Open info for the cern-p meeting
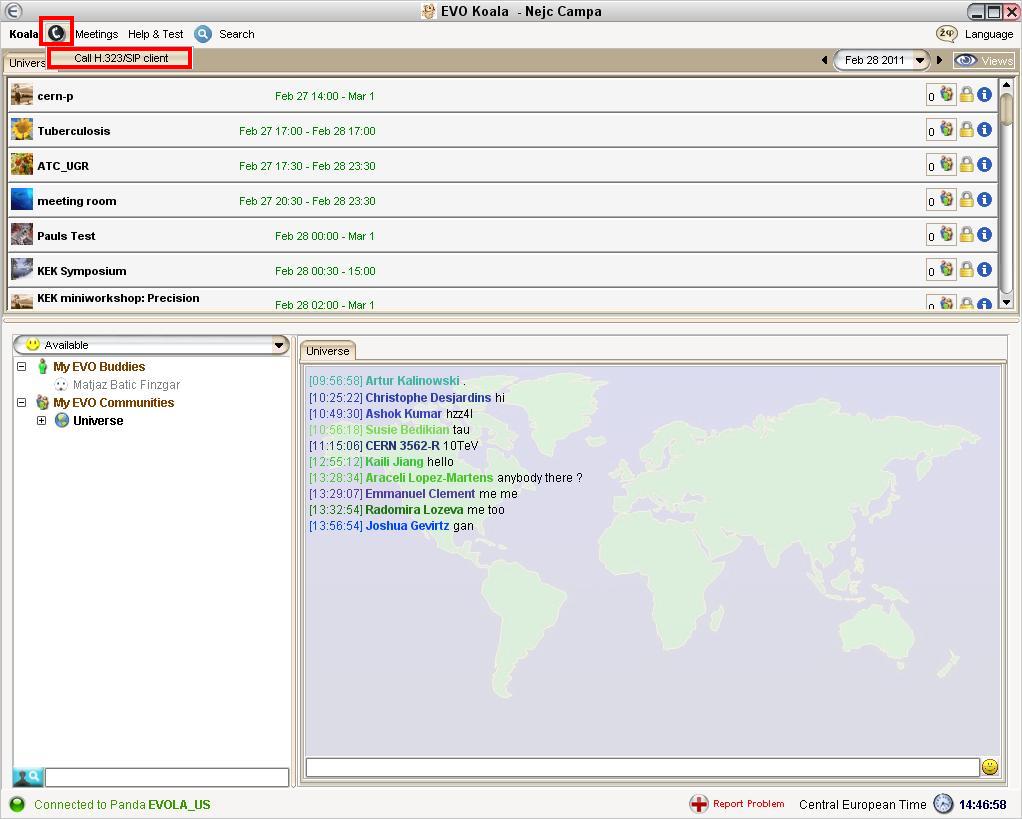 (984, 95)
